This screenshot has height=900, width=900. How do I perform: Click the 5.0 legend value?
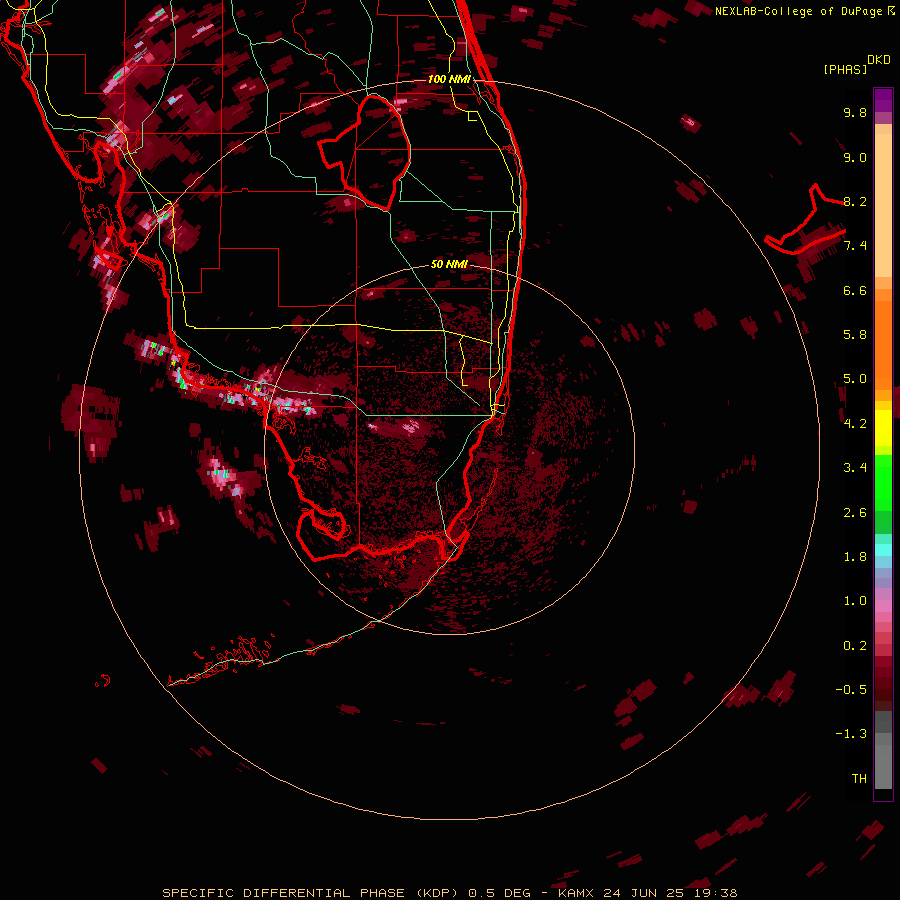(855, 379)
